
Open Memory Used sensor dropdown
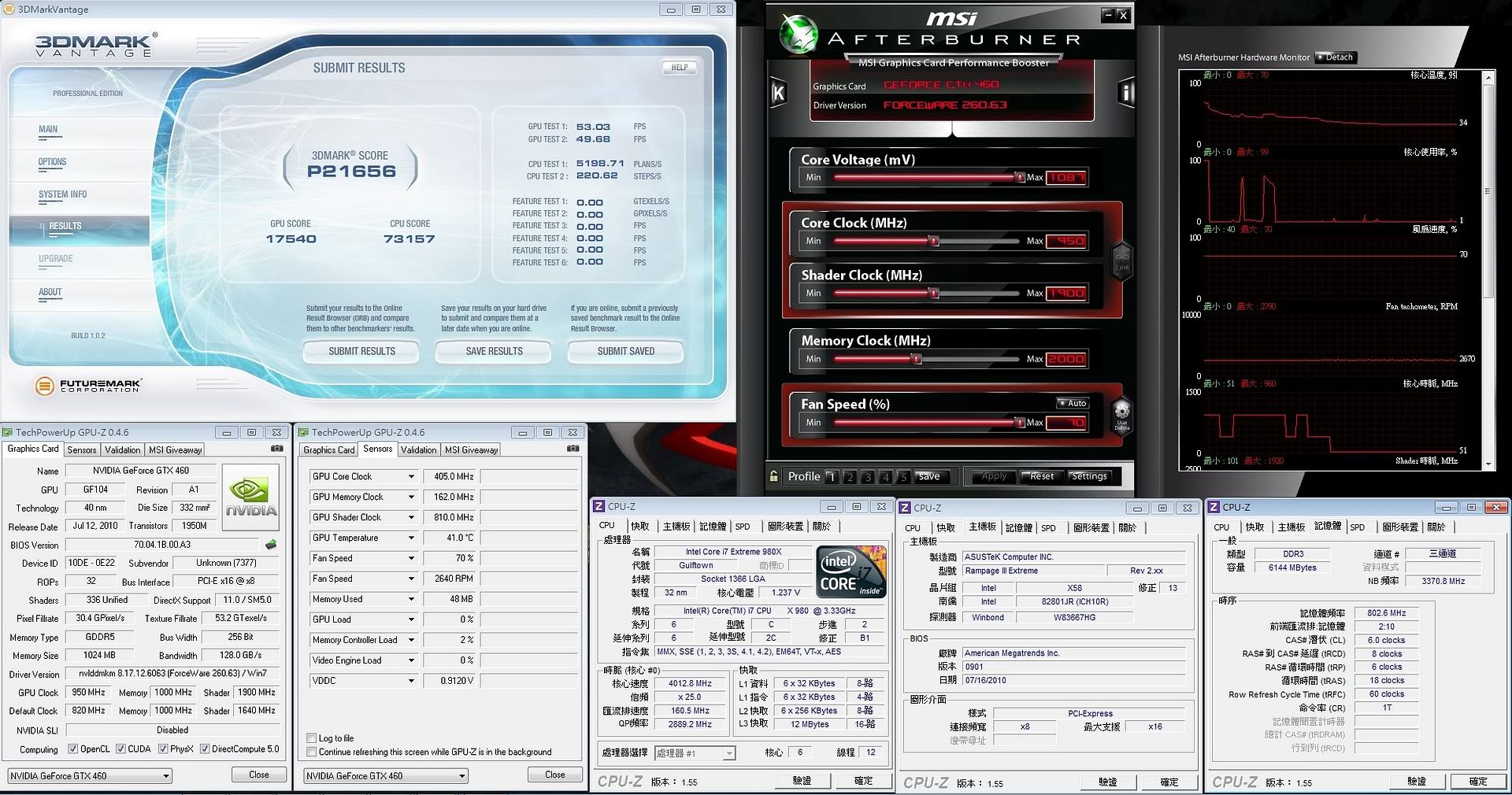coord(411,600)
